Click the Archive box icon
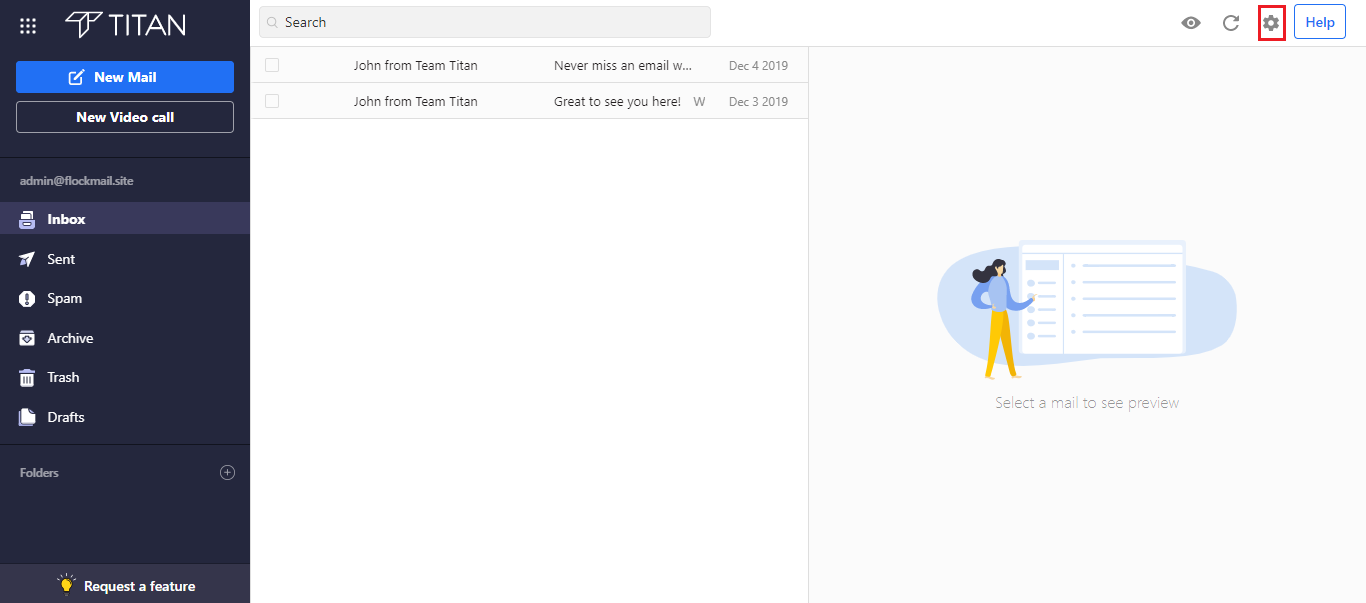Image resolution: width=1366 pixels, height=603 pixels. 28,338
